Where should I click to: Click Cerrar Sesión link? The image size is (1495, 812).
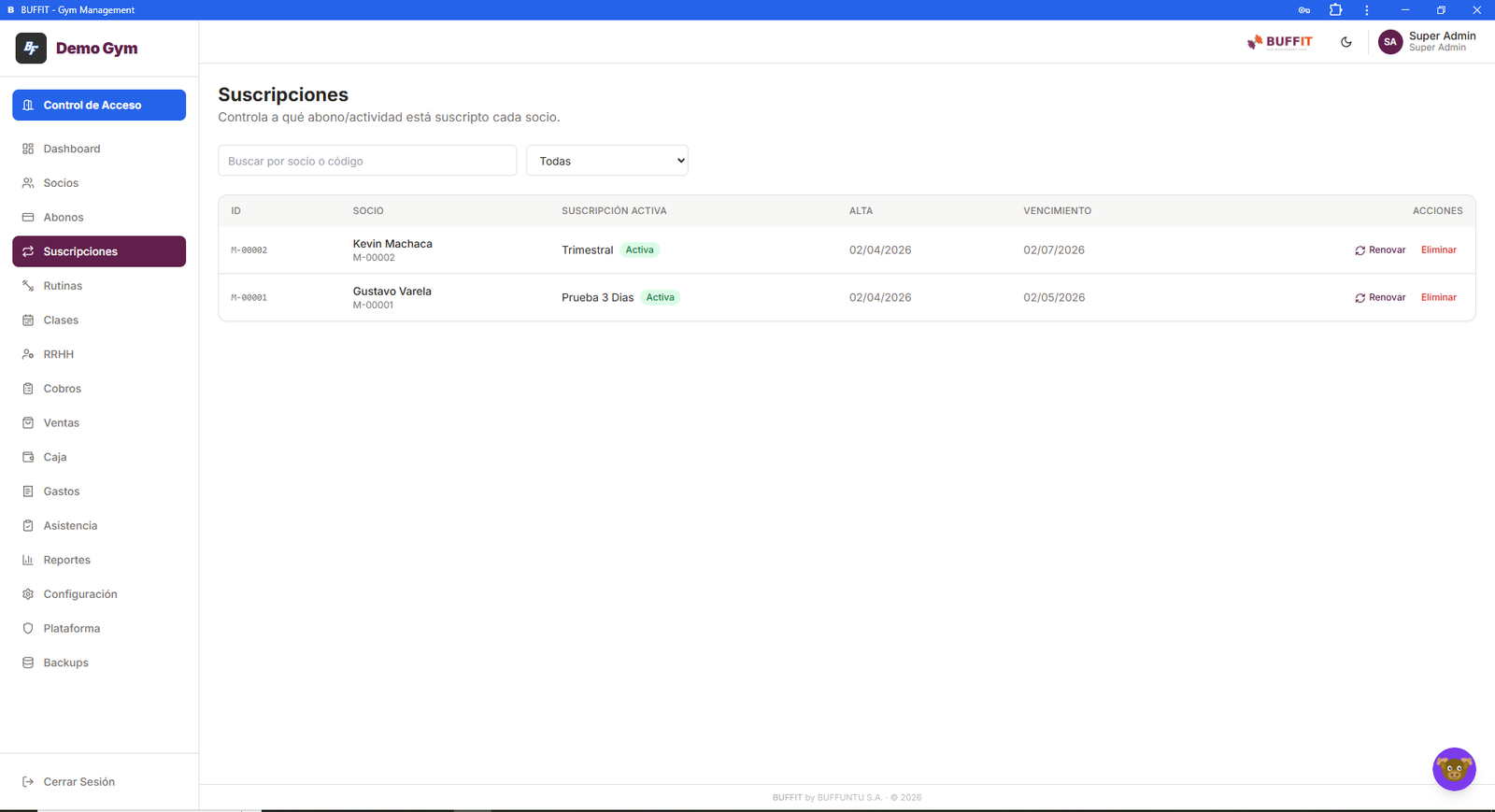point(78,782)
